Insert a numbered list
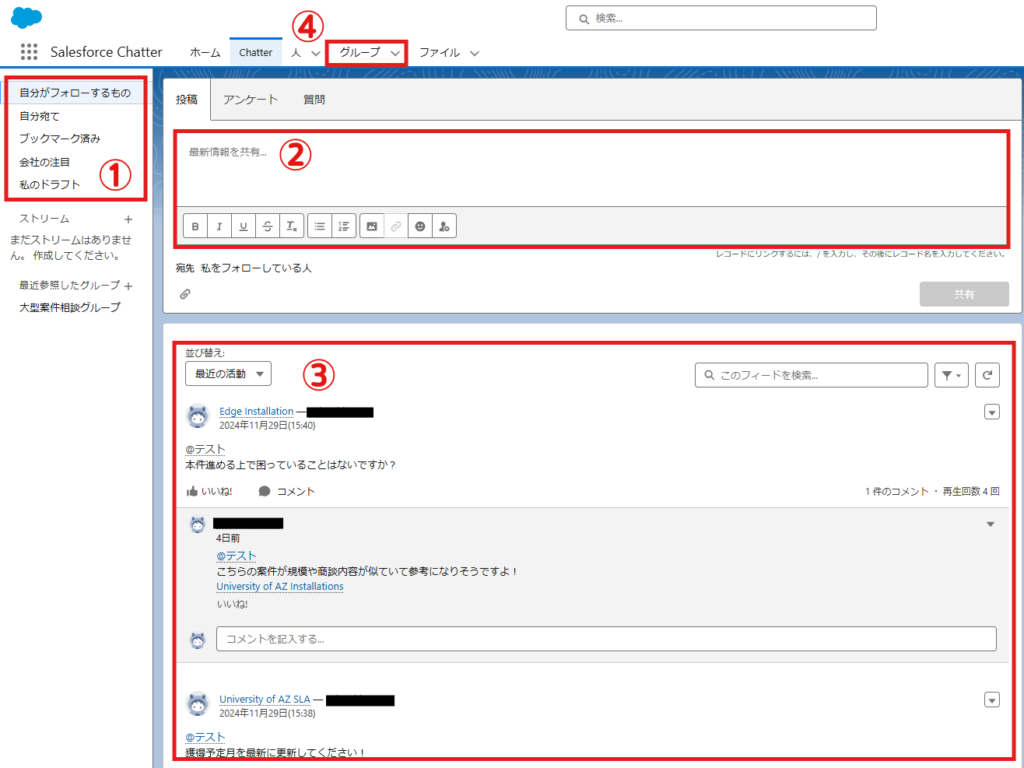 tap(344, 226)
